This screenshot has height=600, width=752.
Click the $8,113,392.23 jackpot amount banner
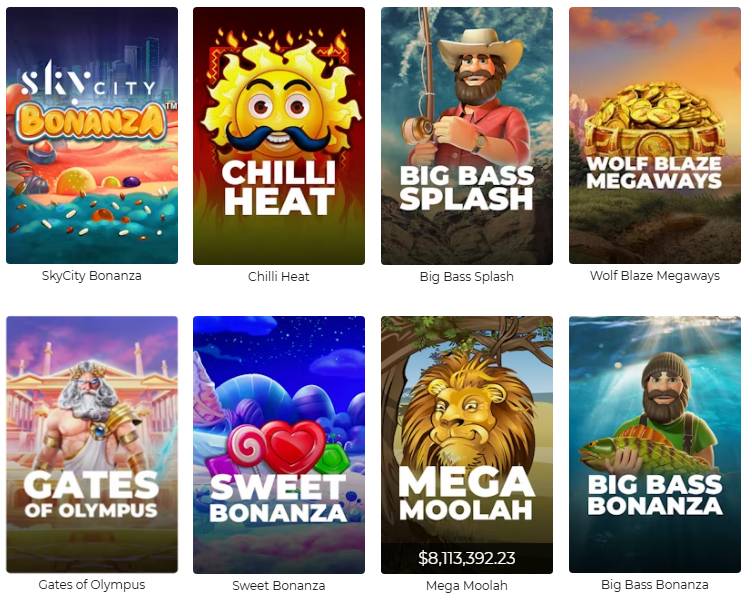467,558
